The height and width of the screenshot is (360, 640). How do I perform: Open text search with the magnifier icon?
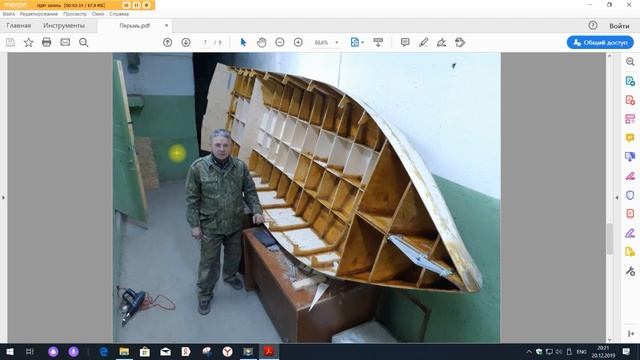point(84,42)
